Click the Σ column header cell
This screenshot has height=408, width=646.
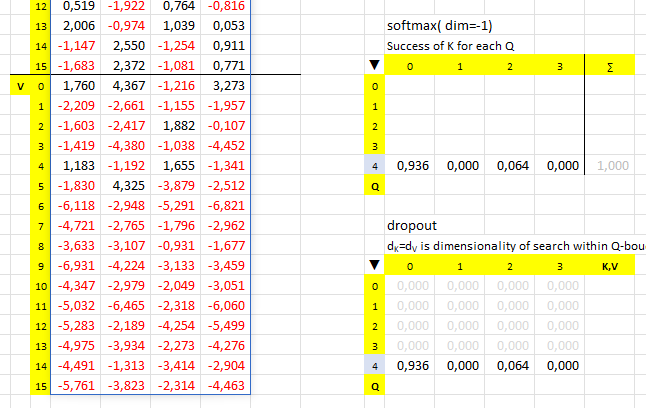(x=609, y=67)
